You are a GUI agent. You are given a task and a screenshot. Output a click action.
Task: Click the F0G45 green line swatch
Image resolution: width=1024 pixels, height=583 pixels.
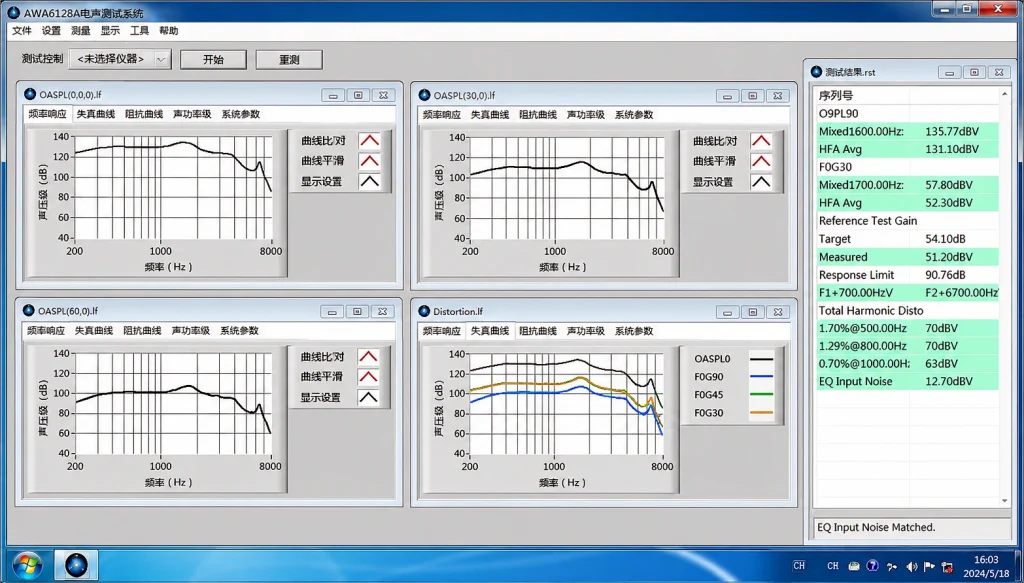coord(761,394)
